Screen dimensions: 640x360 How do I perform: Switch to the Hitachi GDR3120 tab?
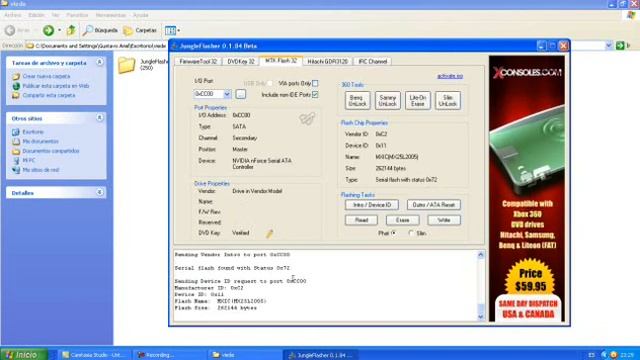[x=327, y=61]
